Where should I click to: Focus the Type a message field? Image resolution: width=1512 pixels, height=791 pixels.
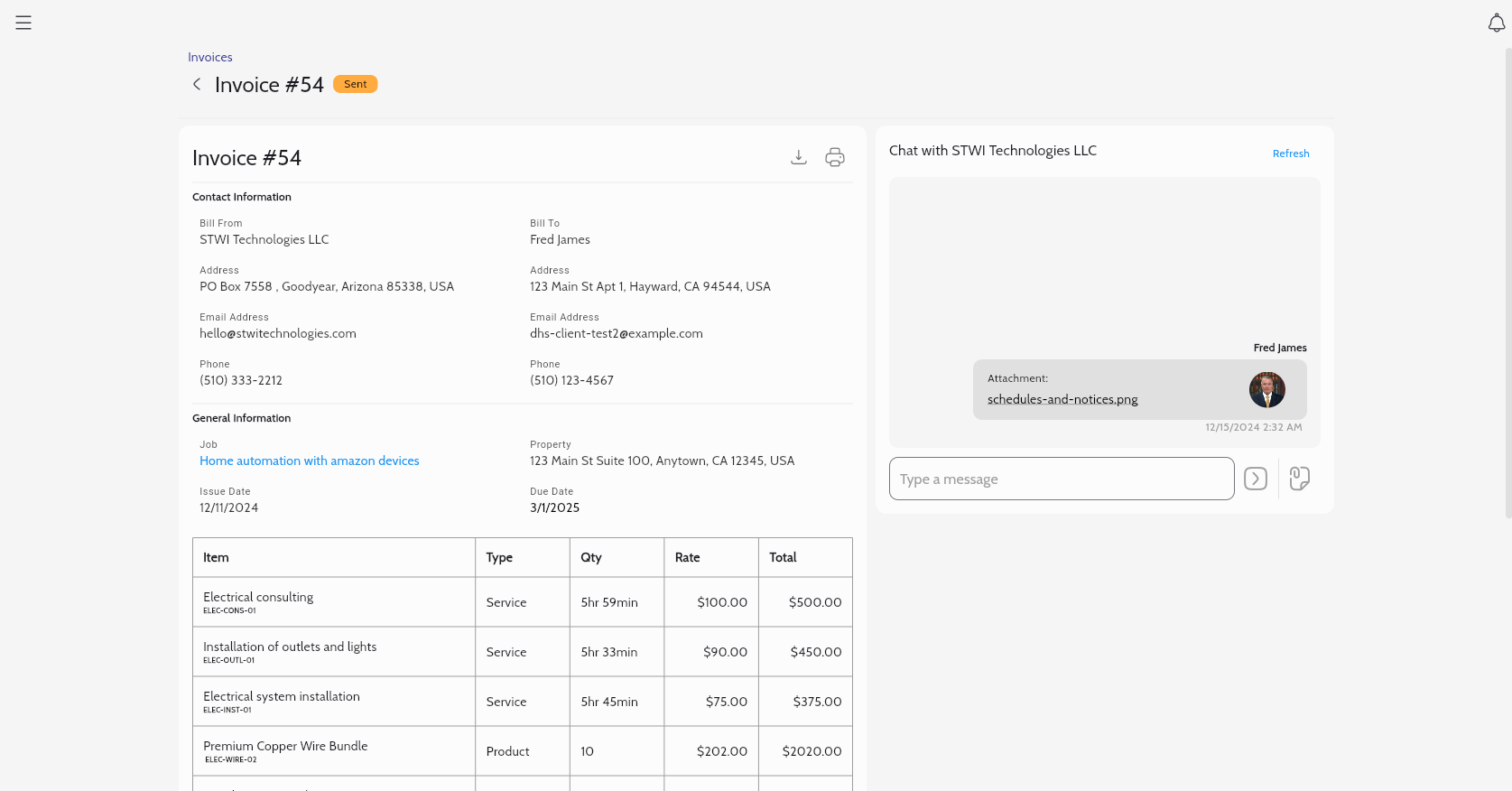tap(1061, 479)
